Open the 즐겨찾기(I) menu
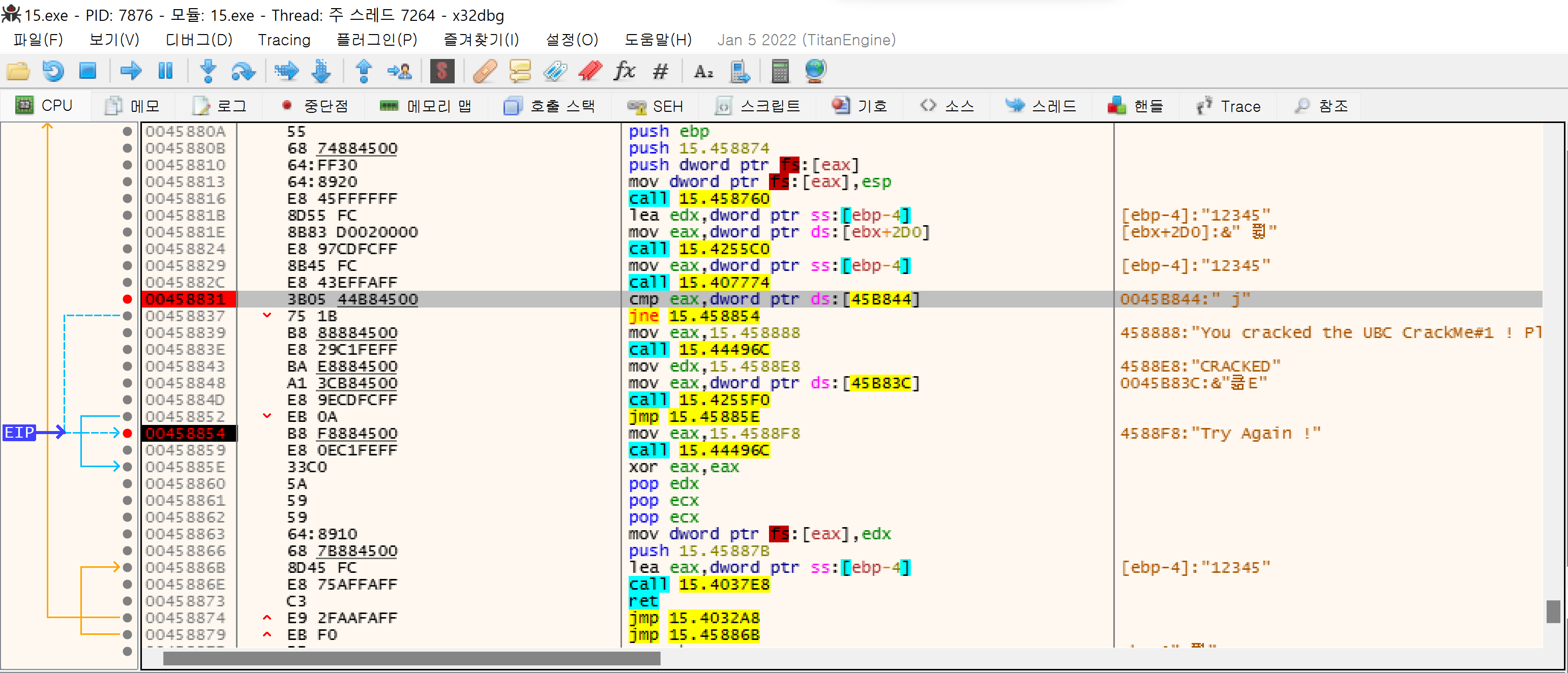This screenshot has width=1568, height=673. [481, 40]
